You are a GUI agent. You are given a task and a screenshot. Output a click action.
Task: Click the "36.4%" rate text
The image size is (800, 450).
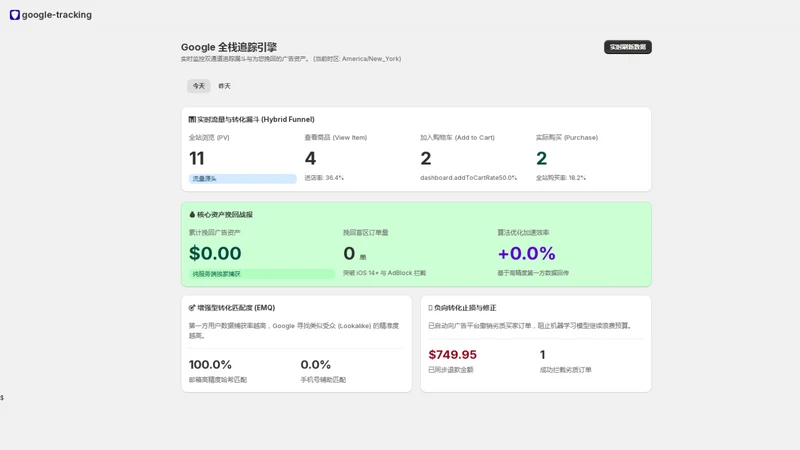[324, 178]
